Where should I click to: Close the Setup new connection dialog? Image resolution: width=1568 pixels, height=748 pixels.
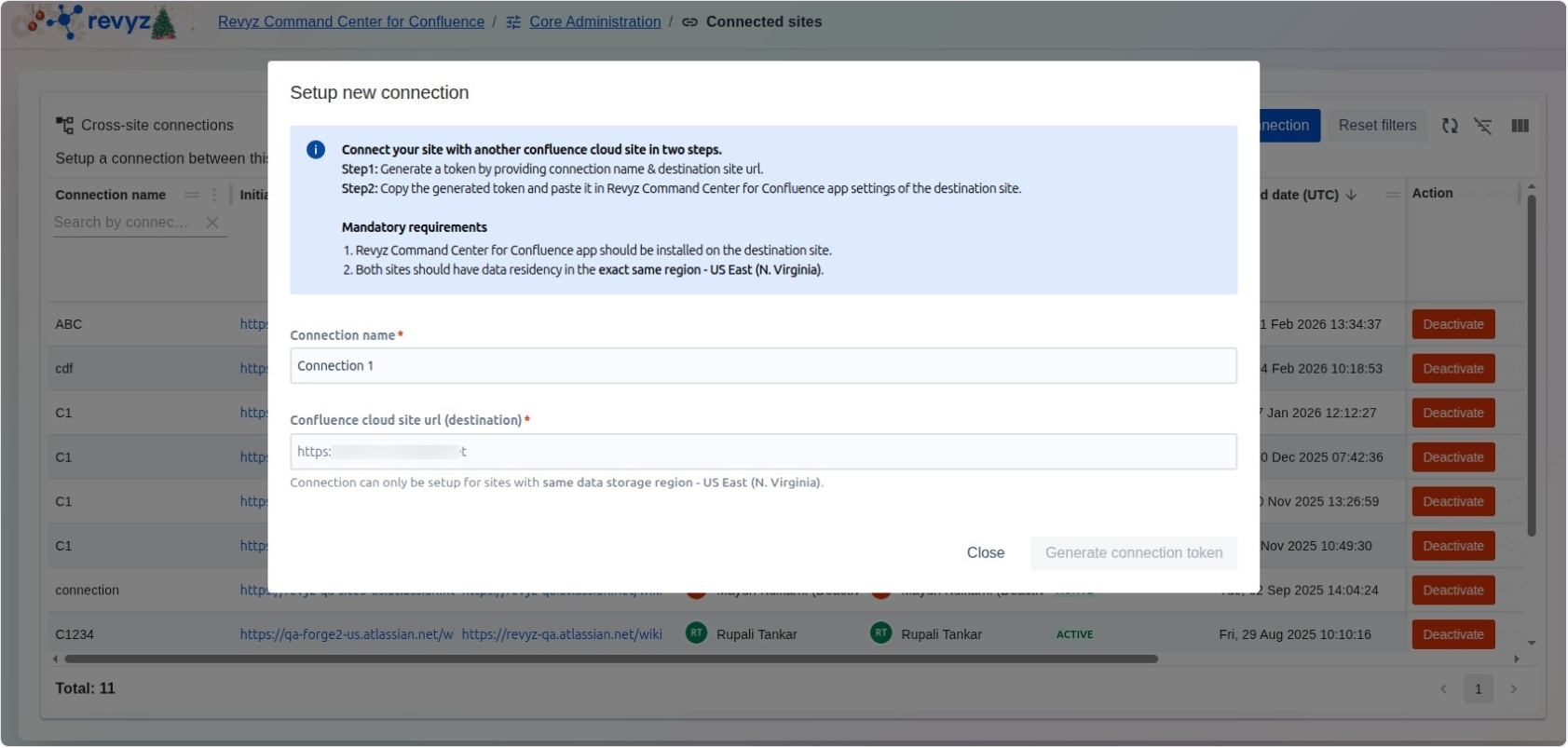985,553
